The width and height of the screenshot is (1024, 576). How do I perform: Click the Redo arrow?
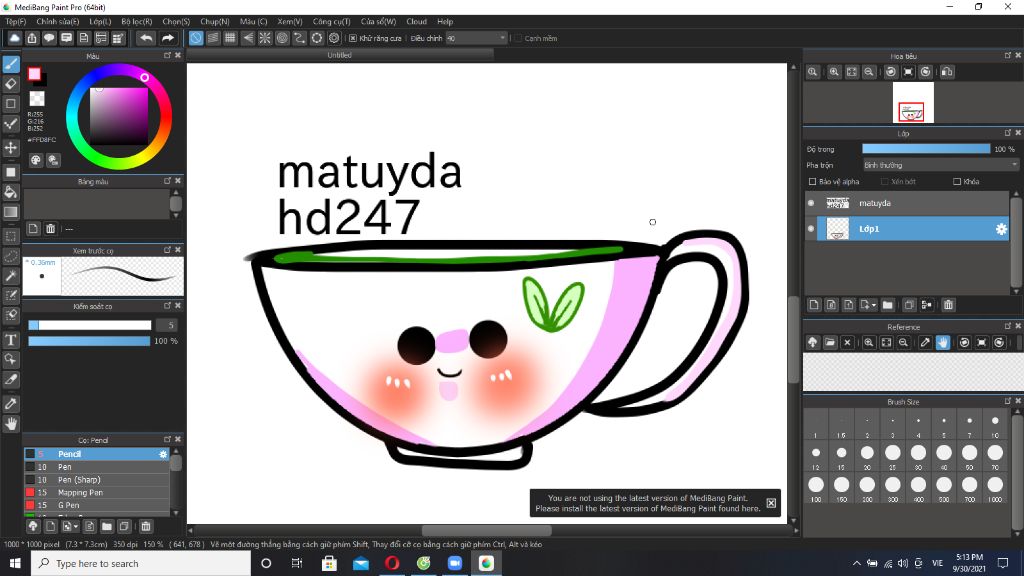coord(168,39)
